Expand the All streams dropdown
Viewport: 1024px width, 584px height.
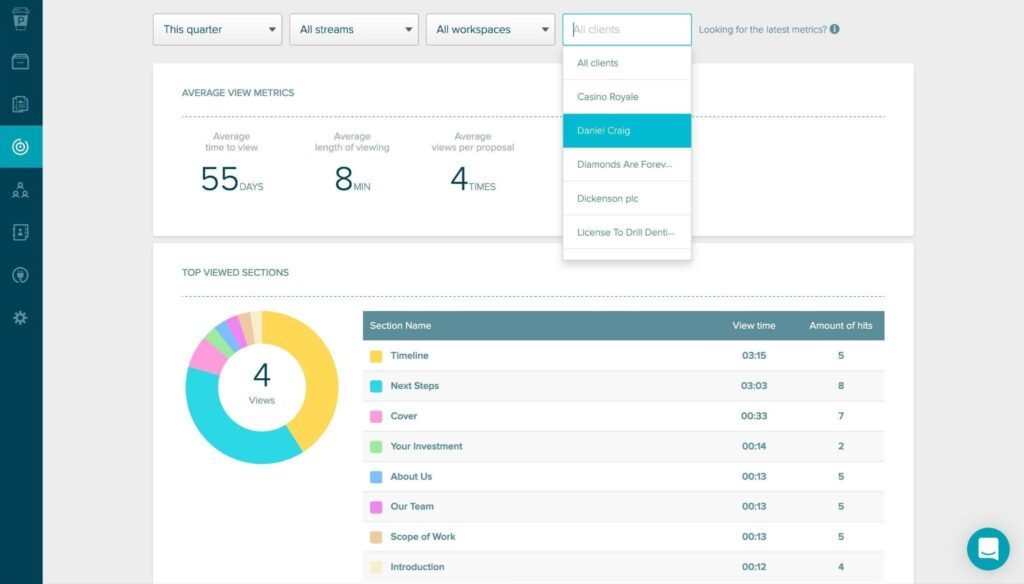click(353, 29)
